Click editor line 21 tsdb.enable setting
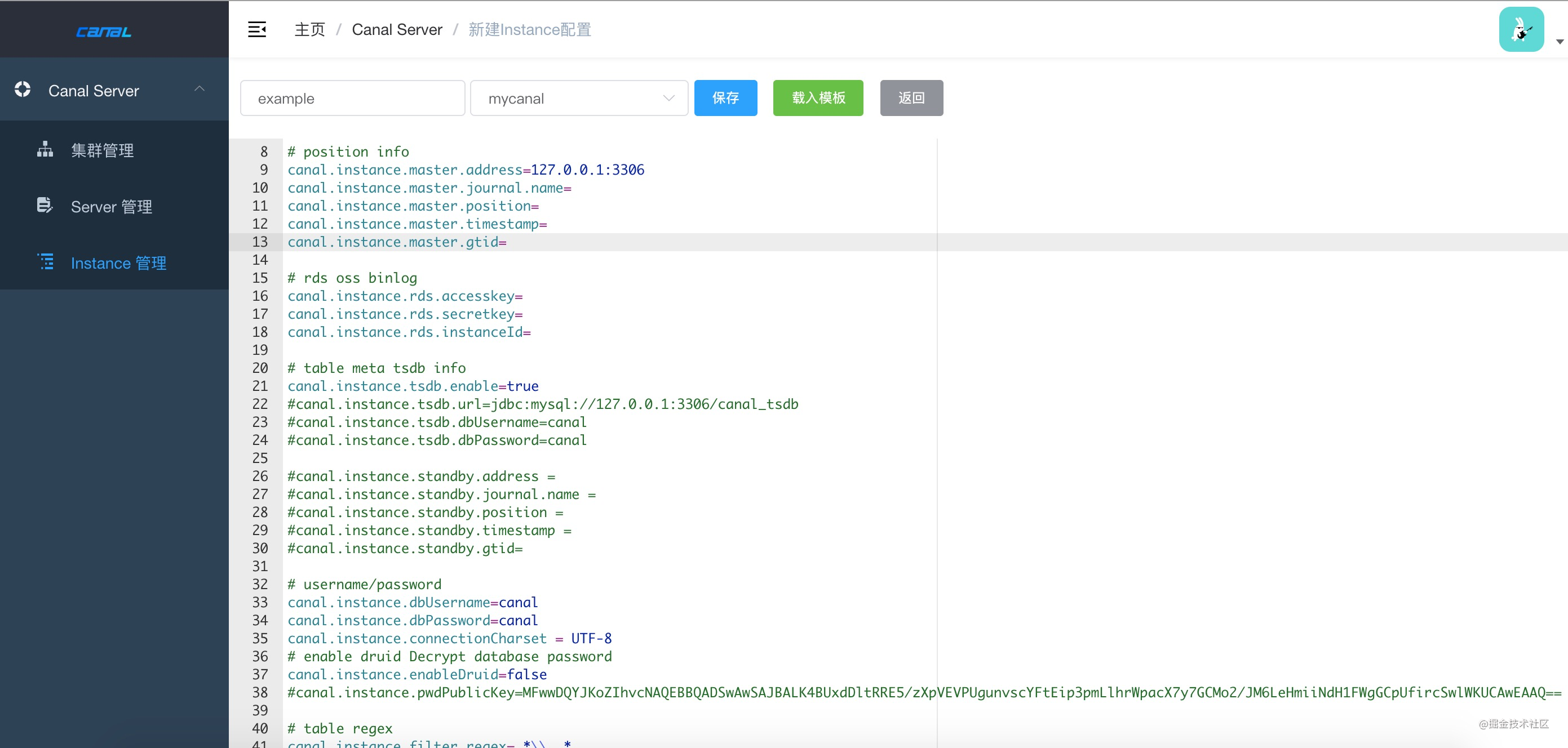Screen dimensions: 1568x748 click(413, 386)
